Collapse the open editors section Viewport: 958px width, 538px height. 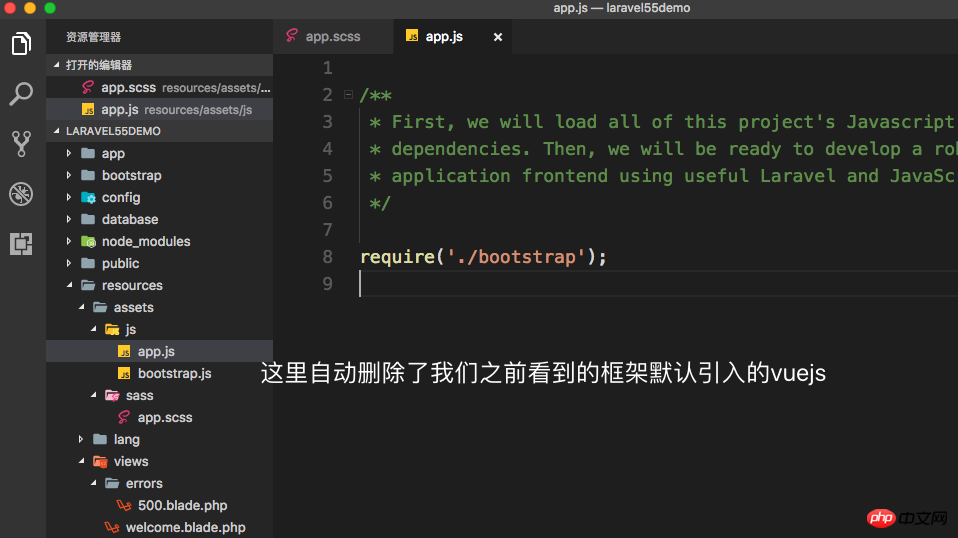[x=57, y=64]
